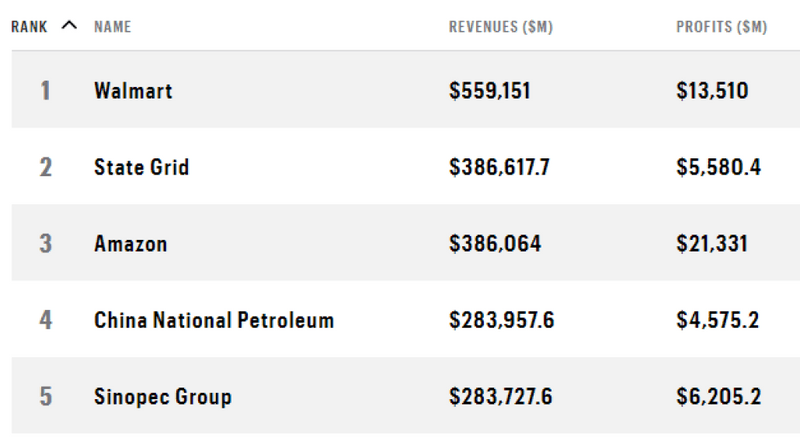Open the Walmart company link
Image resolution: width=800 pixels, height=441 pixels.
(x=133, y=91)
